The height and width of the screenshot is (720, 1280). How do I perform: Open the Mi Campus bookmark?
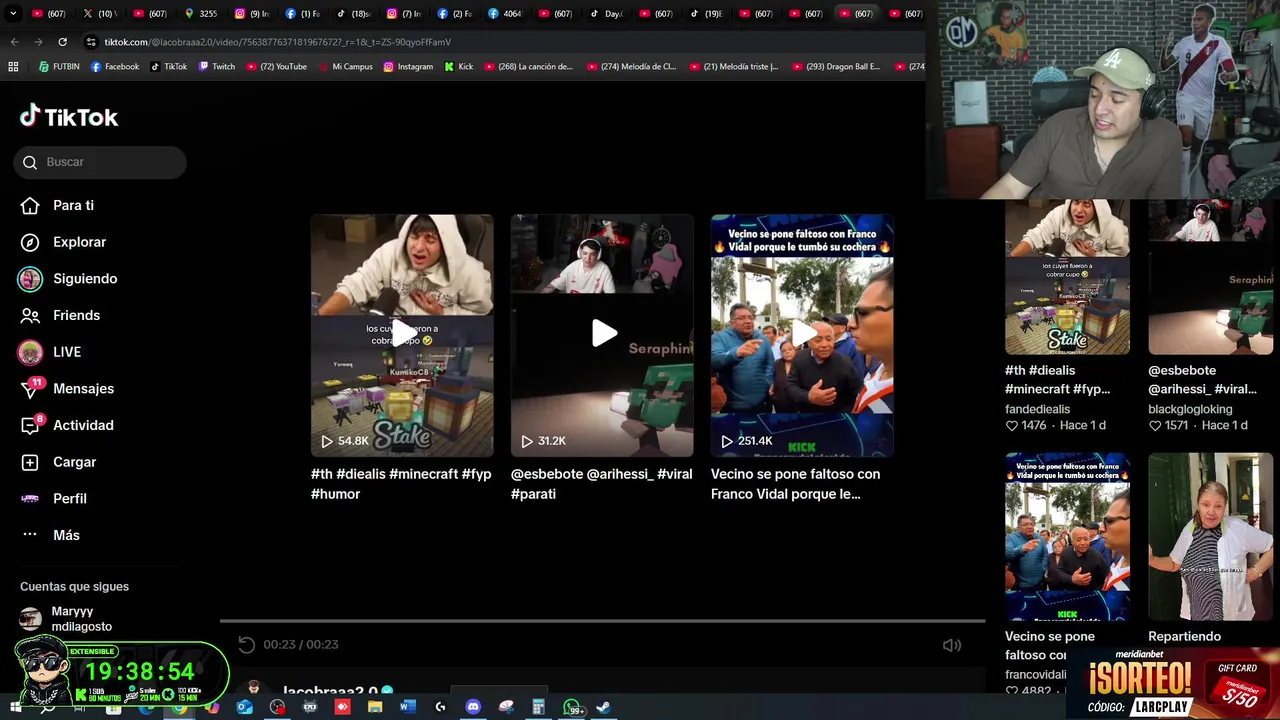(345, 67)
